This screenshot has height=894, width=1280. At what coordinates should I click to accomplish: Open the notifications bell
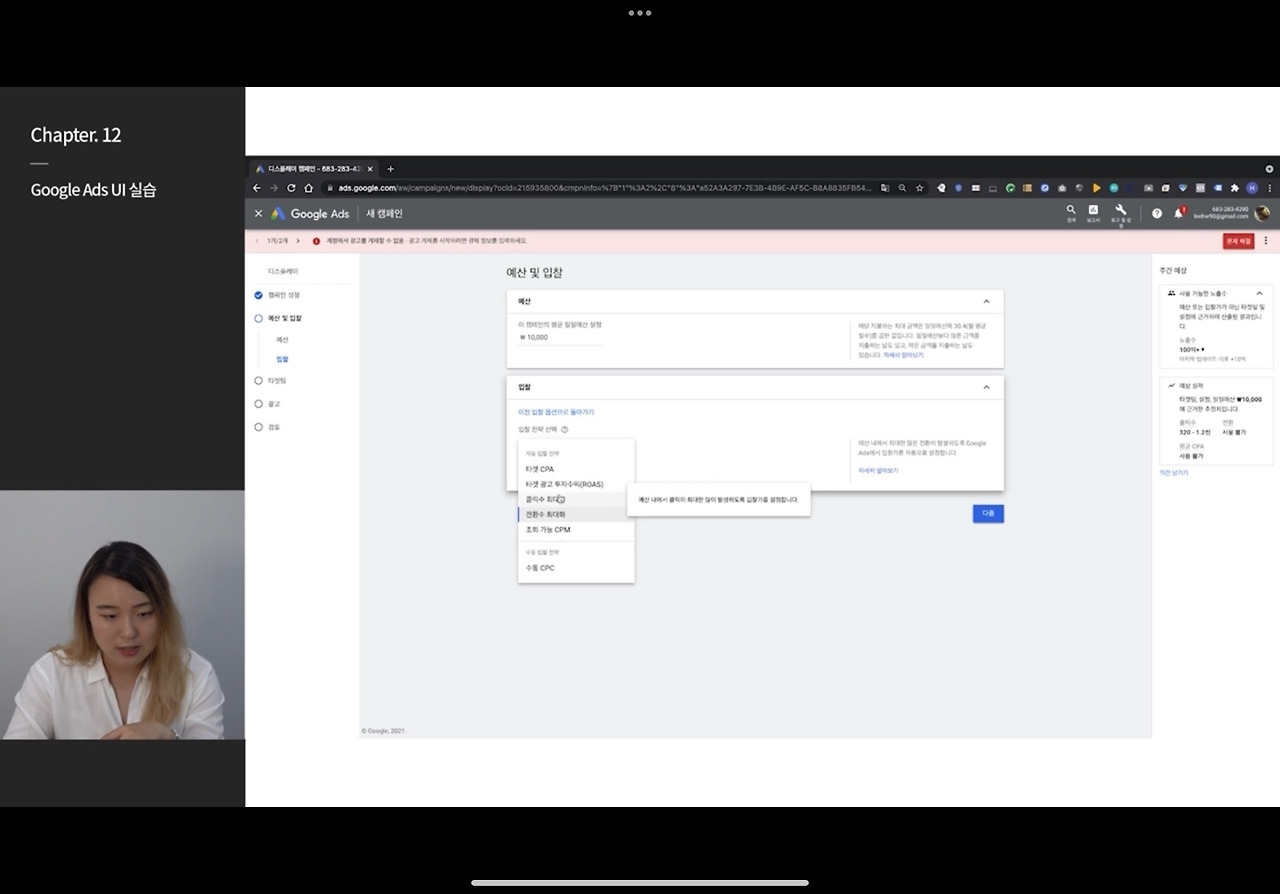pos(1179,213)
